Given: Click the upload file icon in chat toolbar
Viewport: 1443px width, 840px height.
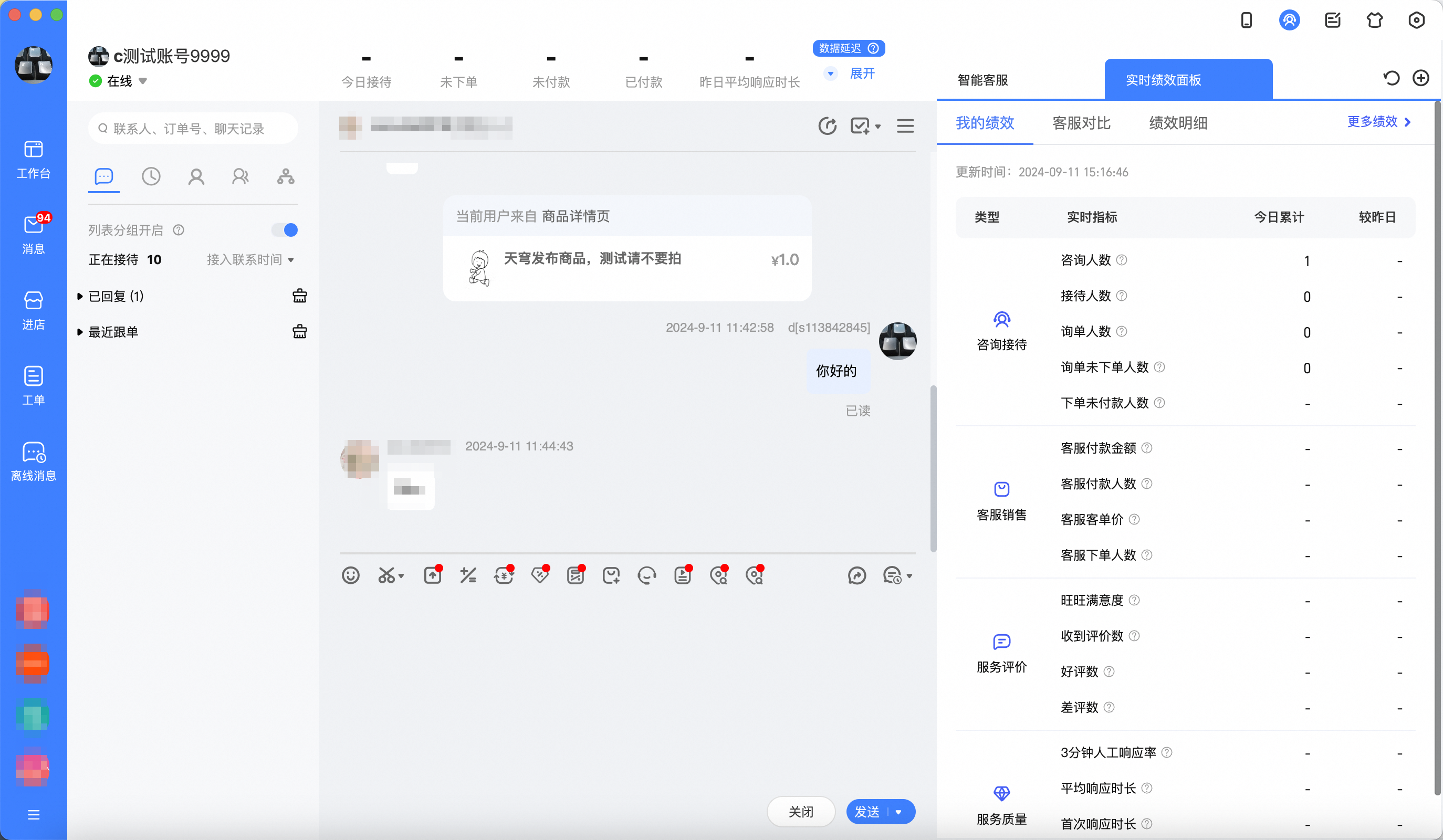Looking at the screenshot, I should click(433, 575).
